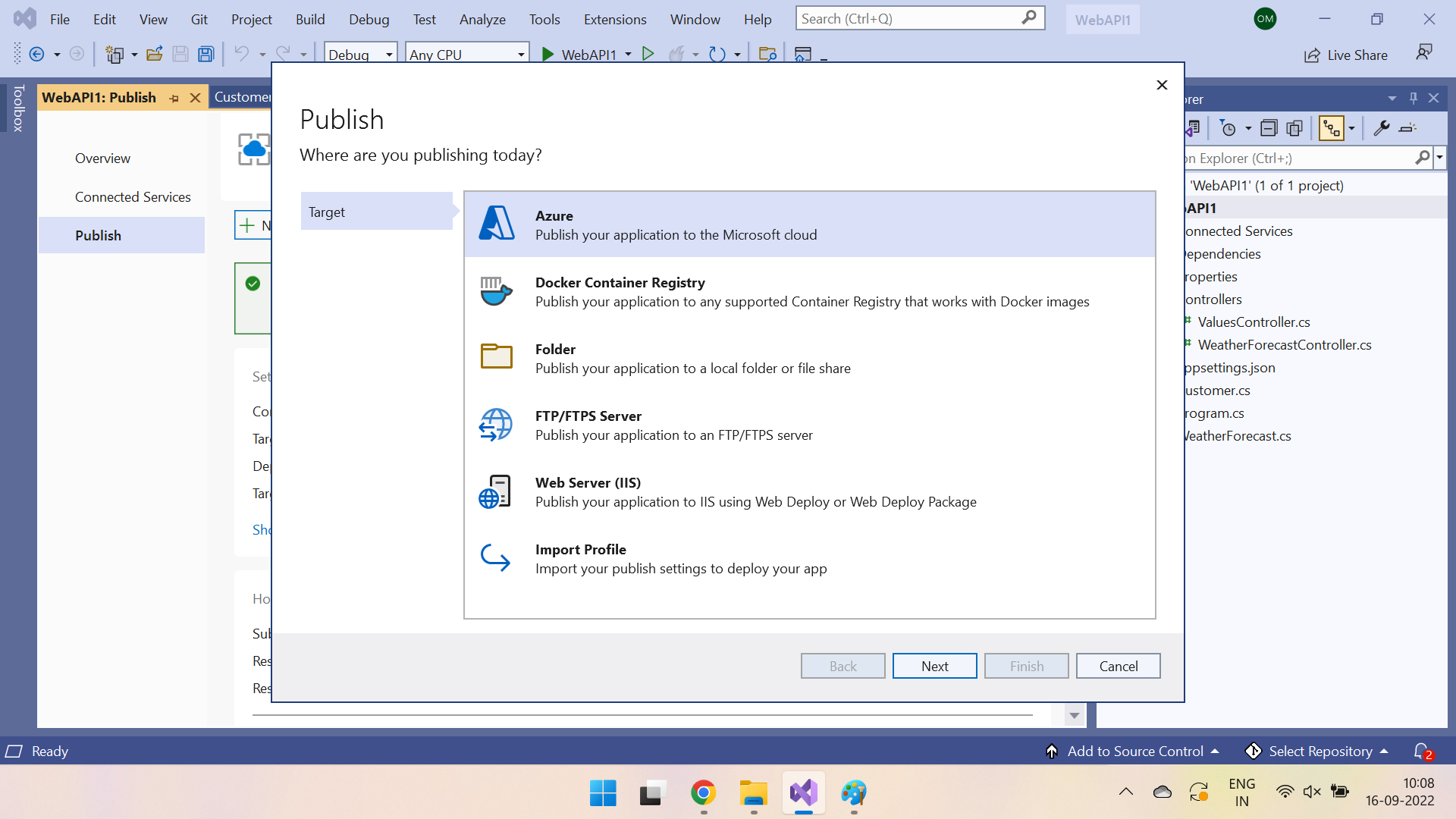Start WebAPI1 with the green play icon
Screen dimensions: 1456x819
pyautogui.click(x=548, y=54)
